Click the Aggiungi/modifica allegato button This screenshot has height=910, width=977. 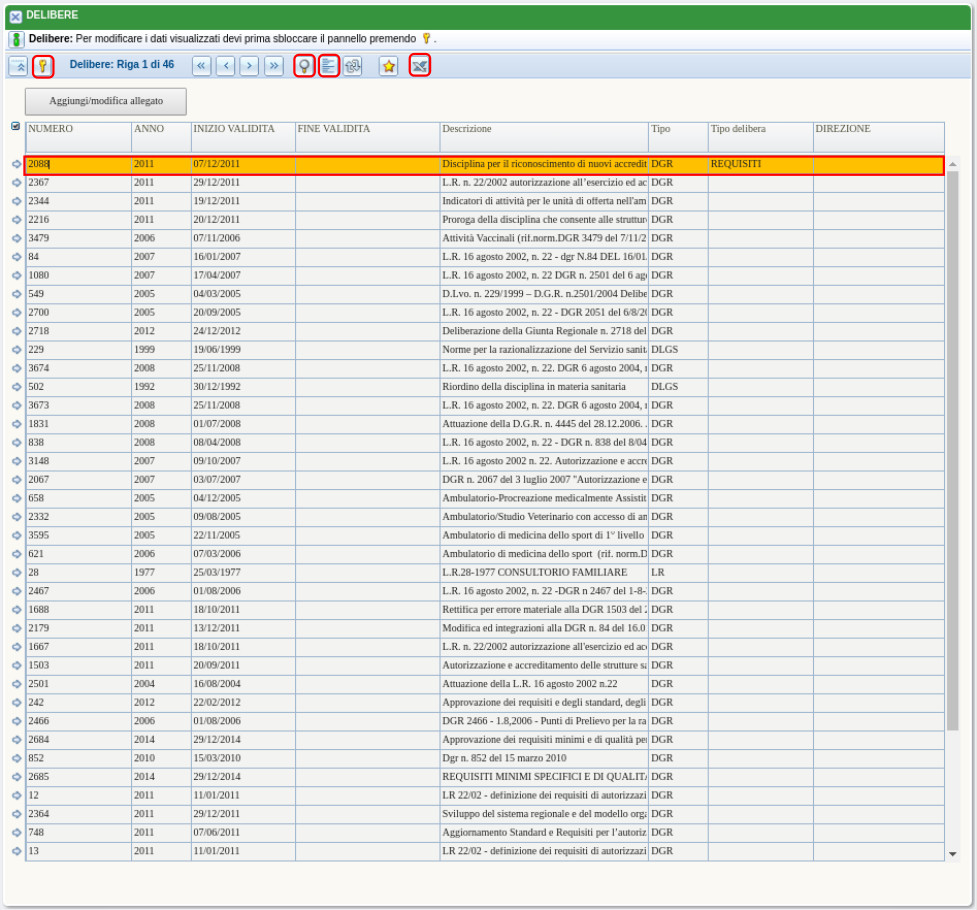105,102
